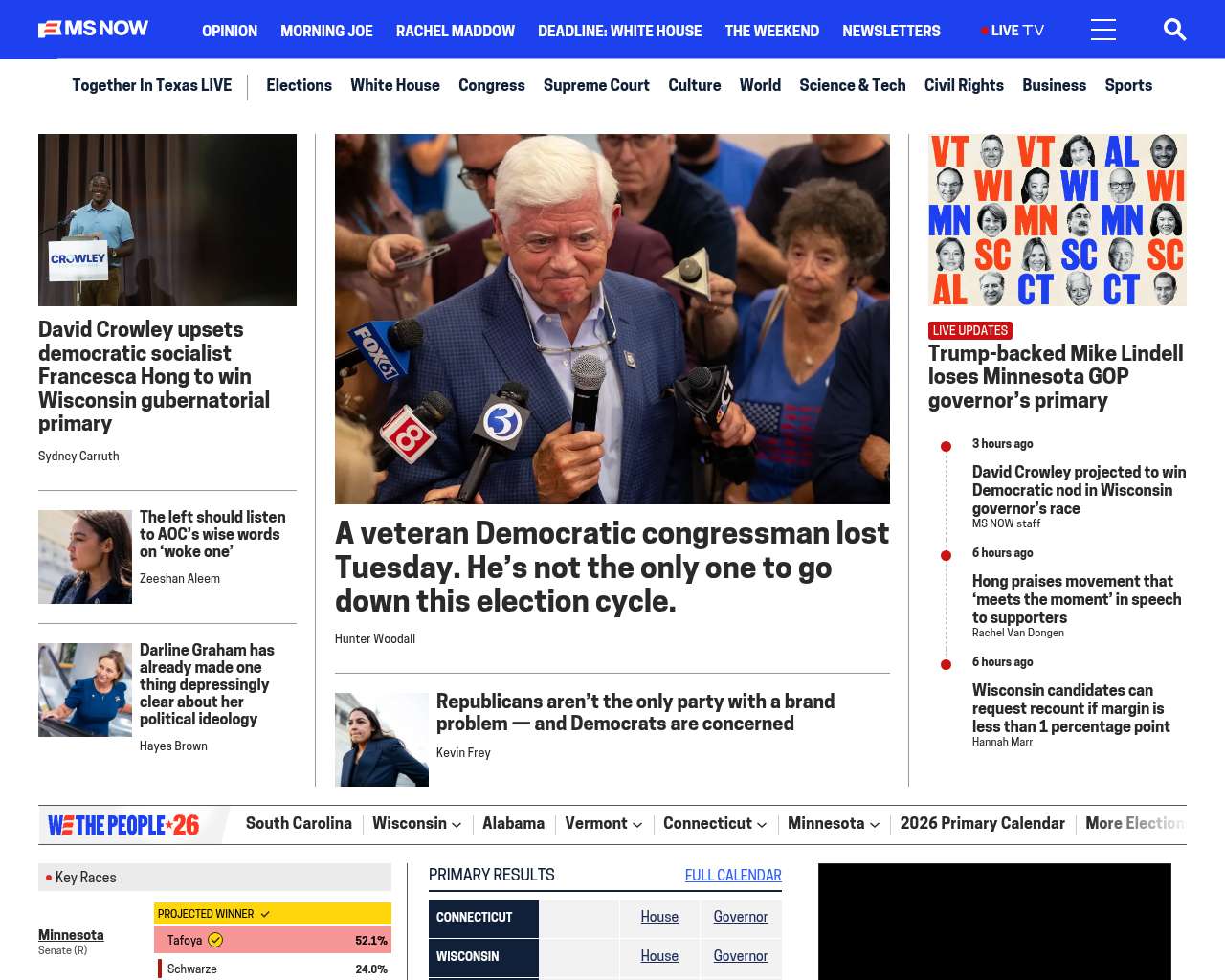Click Tafoya 52.1% result row

(273, 940)
